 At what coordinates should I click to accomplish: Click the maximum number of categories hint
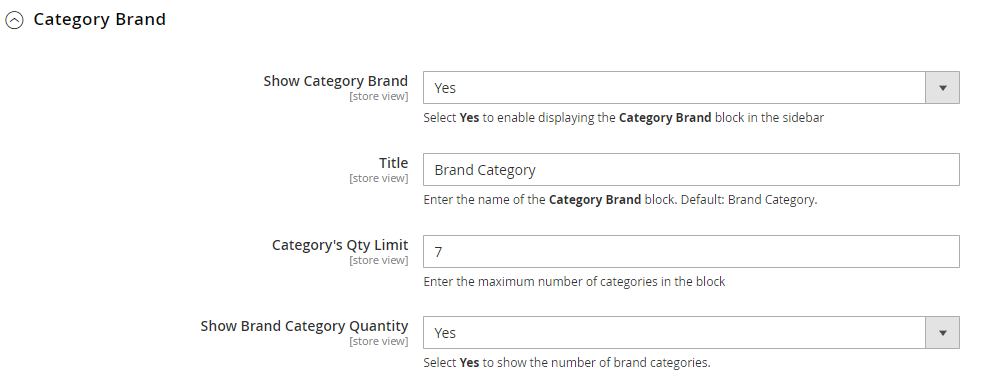[574, 282]
